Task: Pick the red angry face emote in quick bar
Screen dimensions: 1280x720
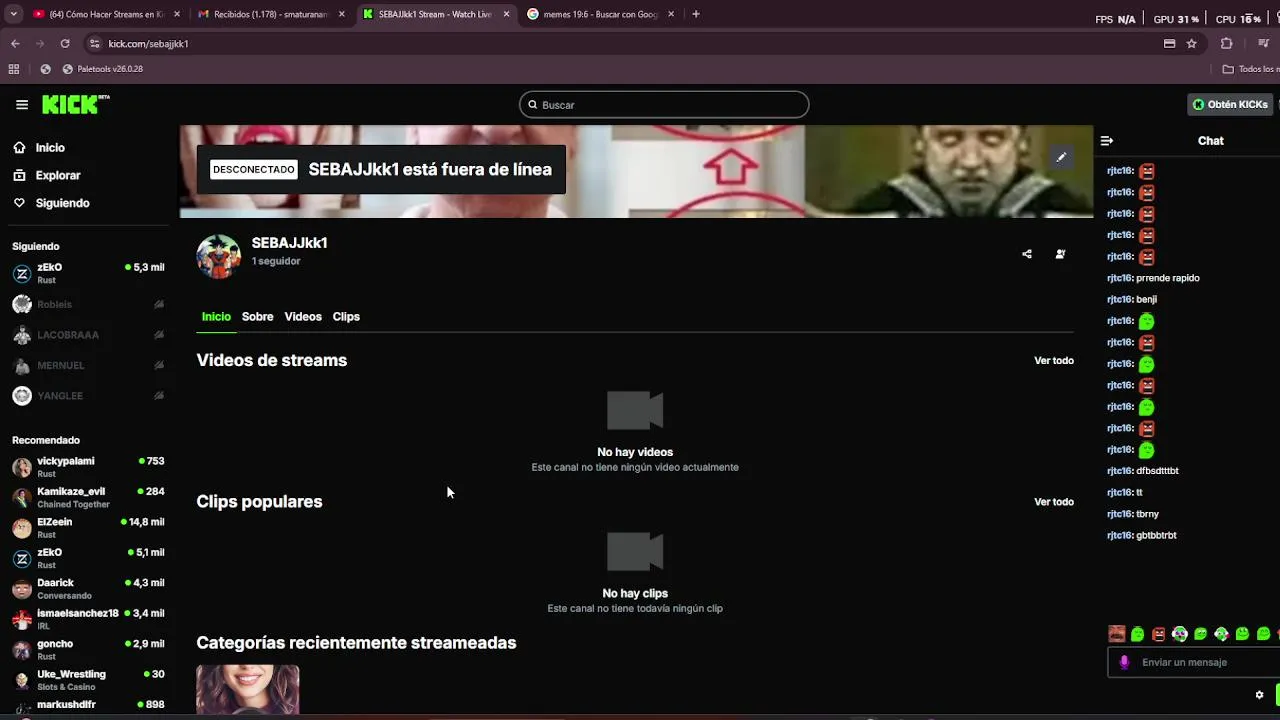Action: (1159, 634)
